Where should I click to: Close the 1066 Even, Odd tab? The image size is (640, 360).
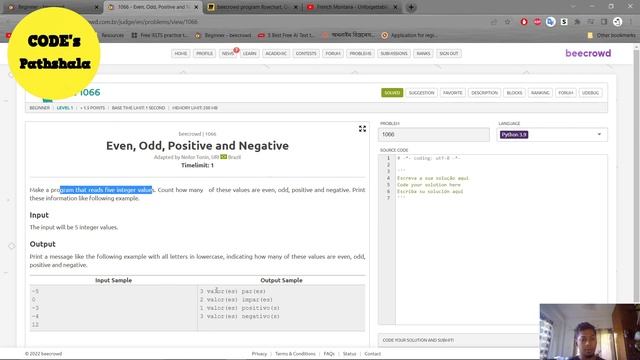pyautogui.click(x=196, y=7)
